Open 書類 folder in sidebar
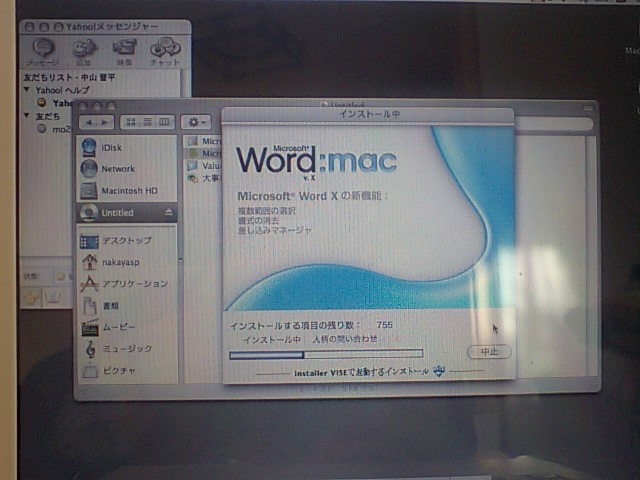 [127, 305]
